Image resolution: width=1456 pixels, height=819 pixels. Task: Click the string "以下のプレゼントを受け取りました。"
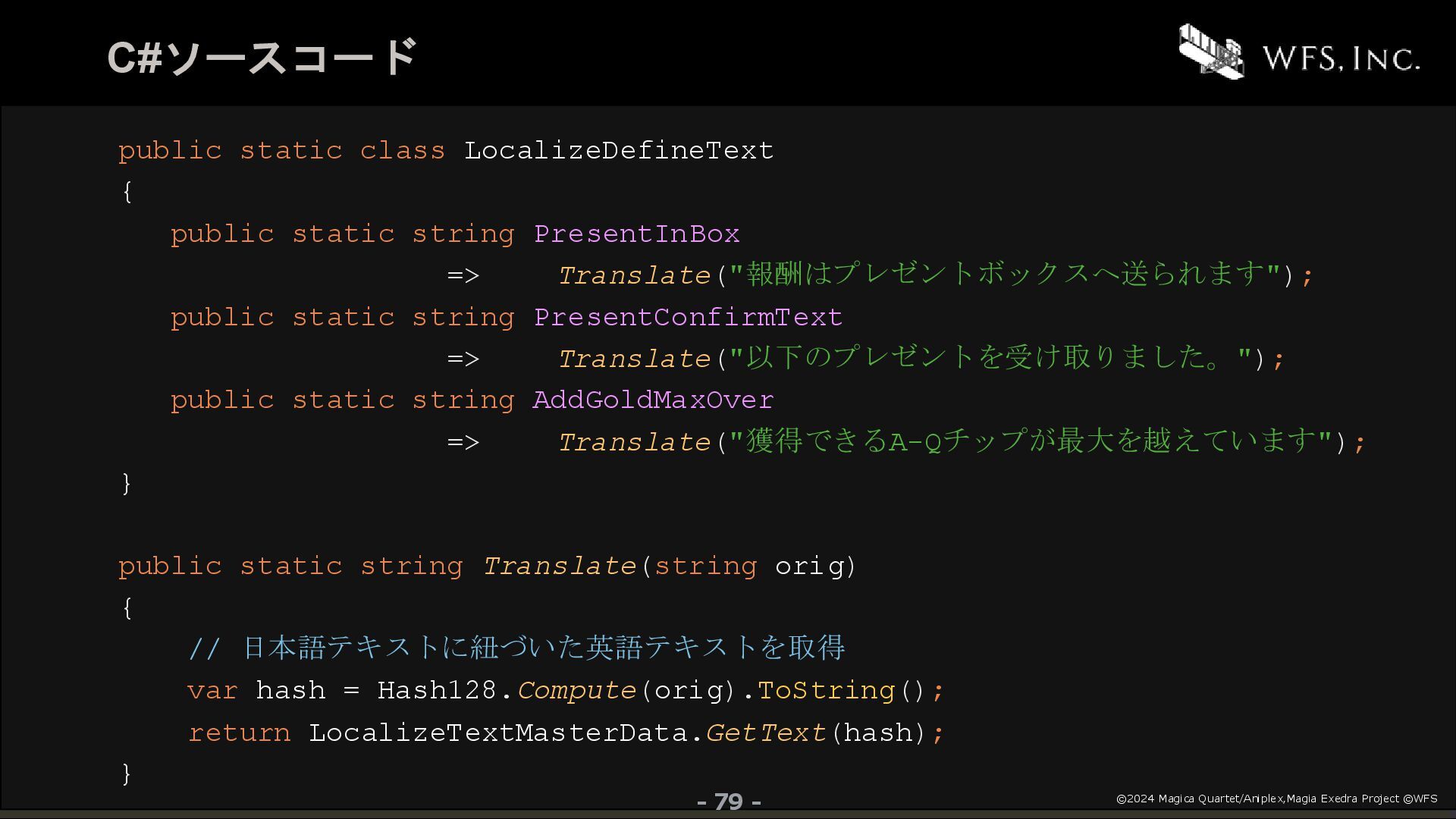point(991,357)
